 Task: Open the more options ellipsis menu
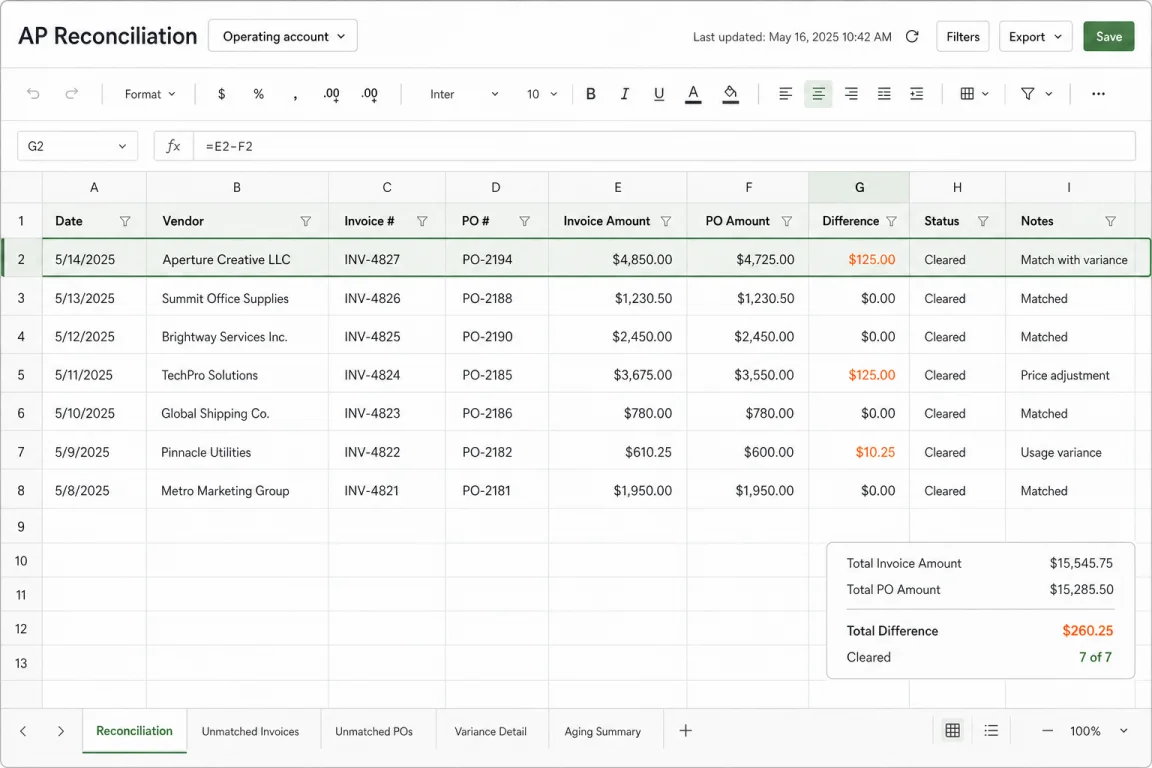click(1098, 94)
